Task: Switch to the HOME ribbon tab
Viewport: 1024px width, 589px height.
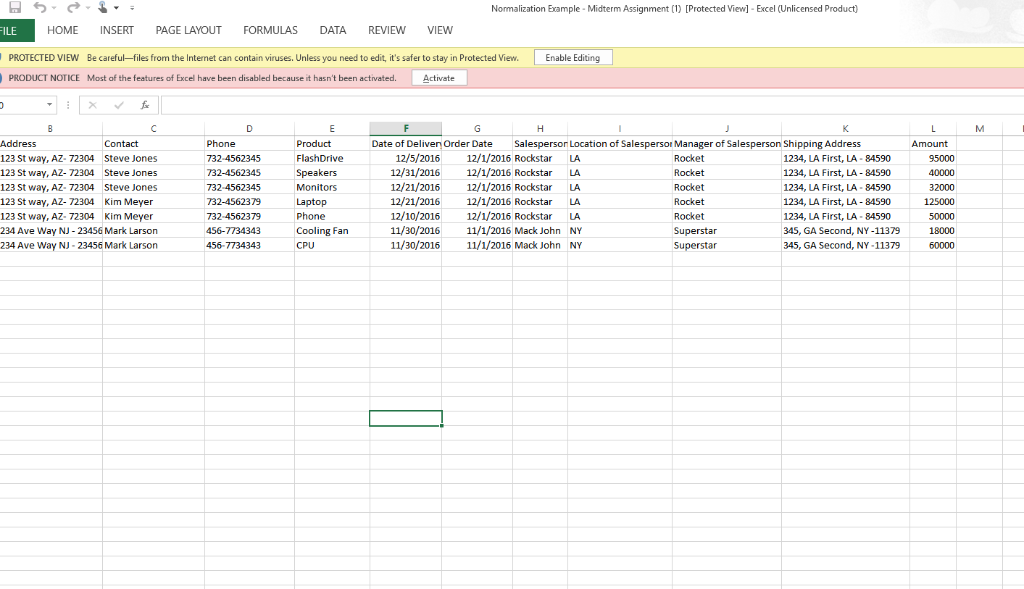Action: pyautogui.click(x=63, y=31)
